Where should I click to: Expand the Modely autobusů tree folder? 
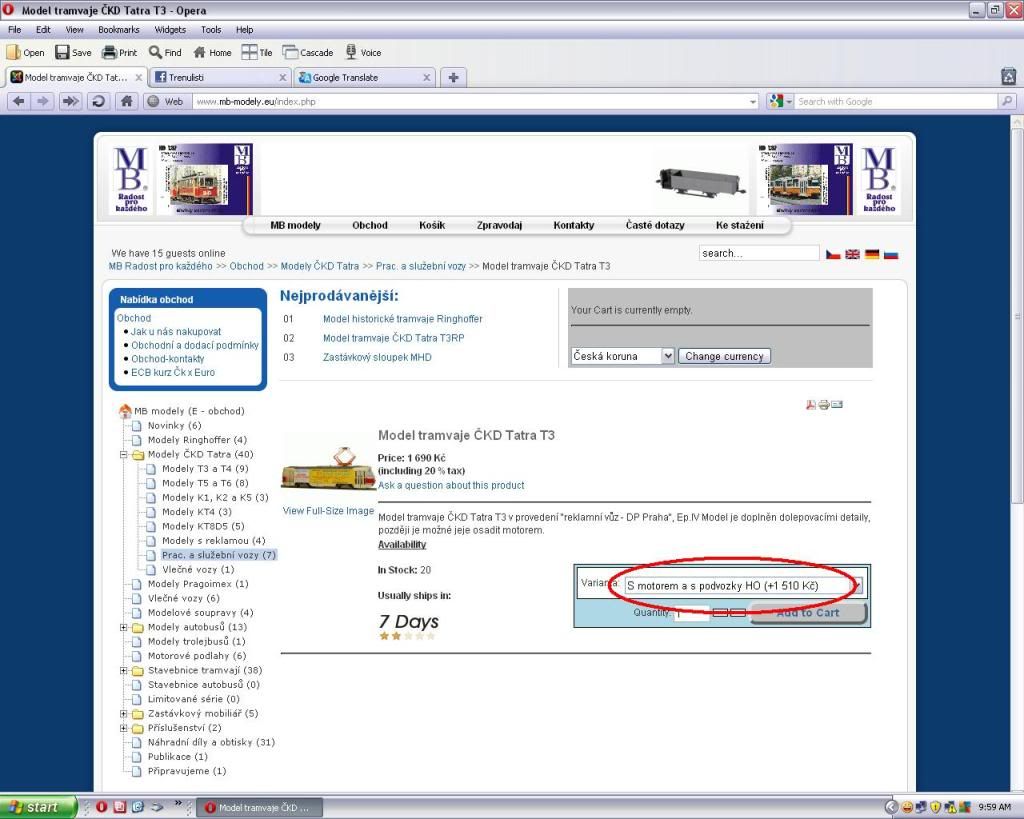[x=123, y=627]
